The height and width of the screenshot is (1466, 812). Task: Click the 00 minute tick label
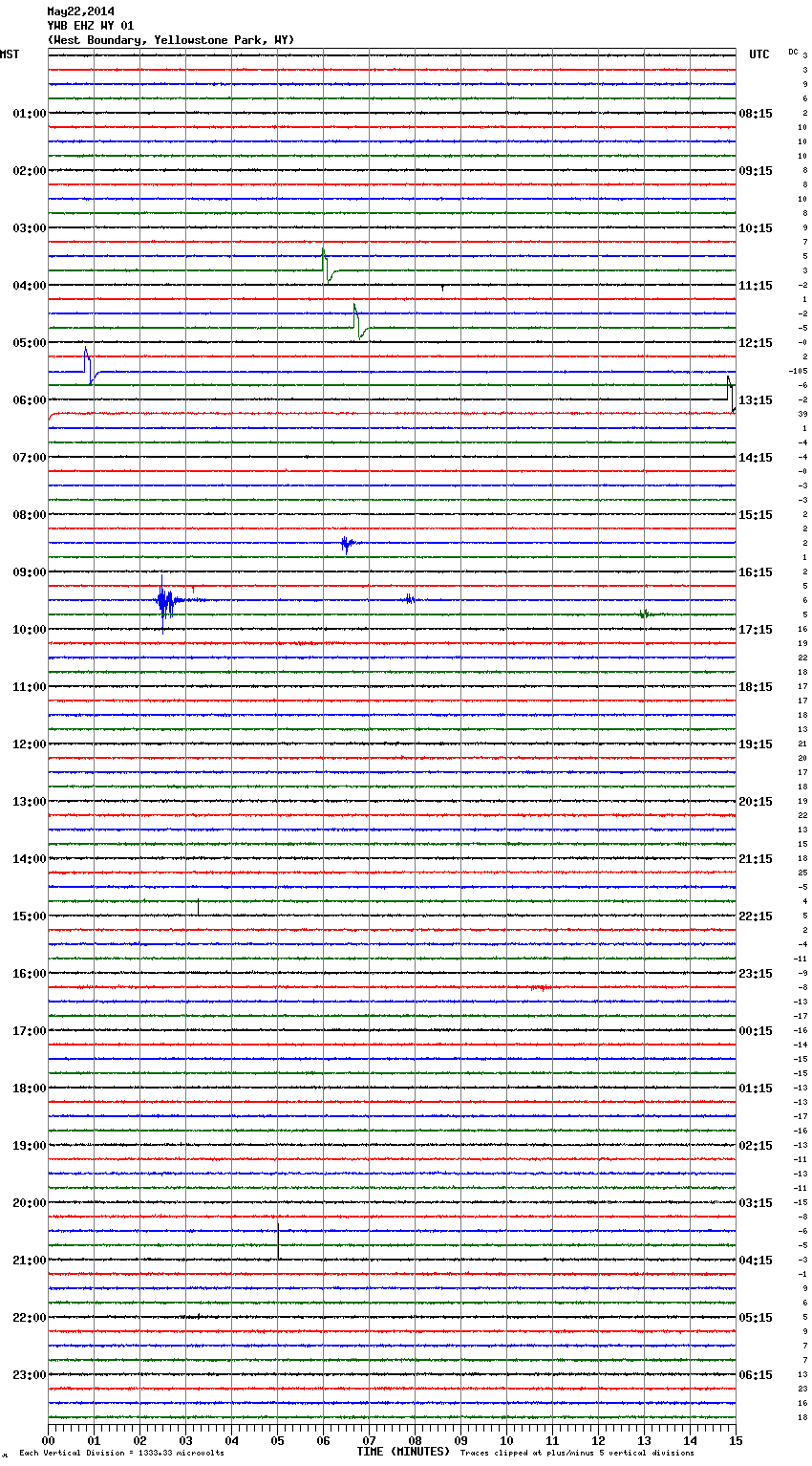48,1440
